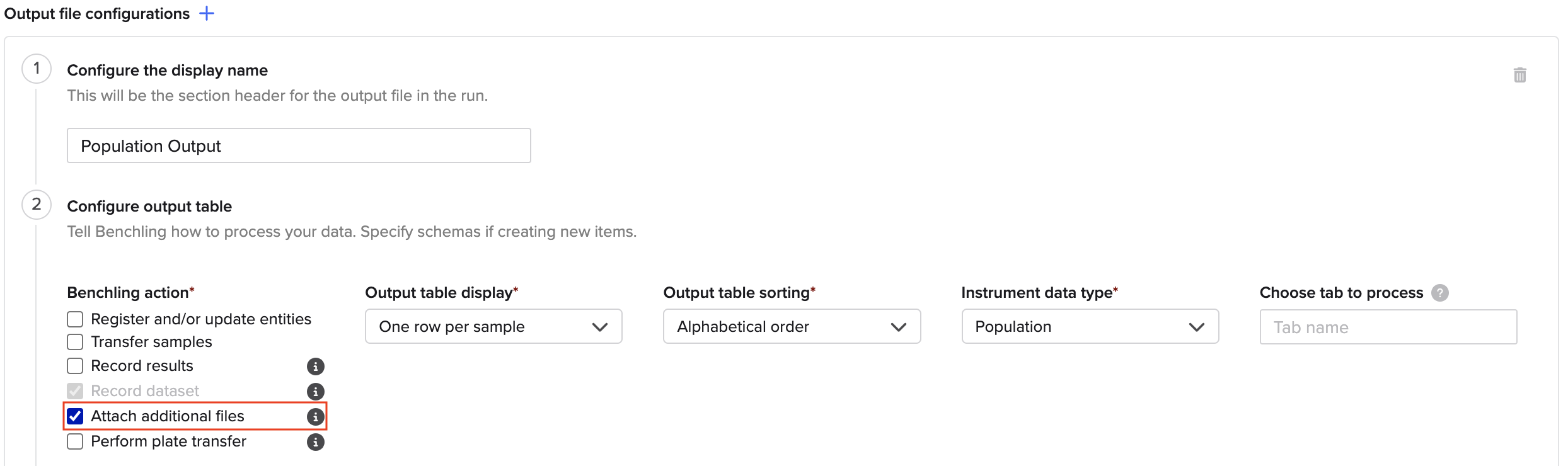
Task: Click step 1 Configure the display name circle
Action: click(x=36, y=68)
